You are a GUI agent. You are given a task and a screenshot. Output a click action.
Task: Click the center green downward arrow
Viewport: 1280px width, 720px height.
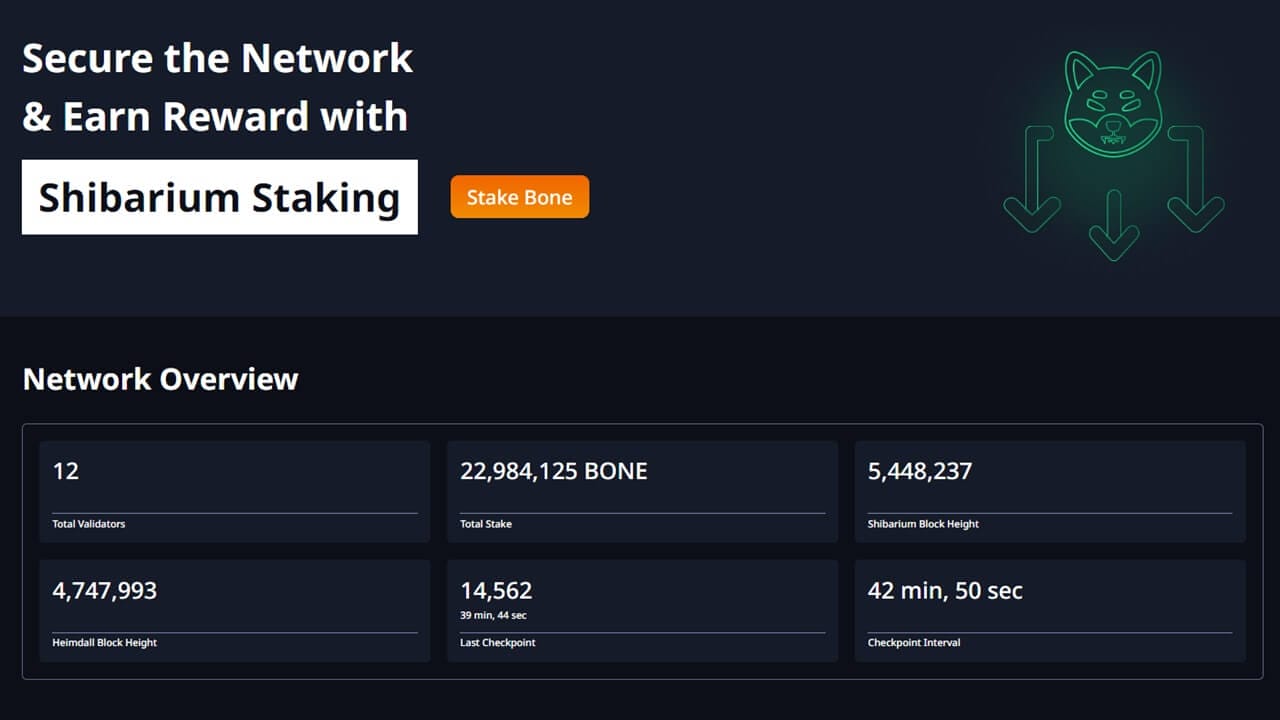click(x=1113, y=232)
